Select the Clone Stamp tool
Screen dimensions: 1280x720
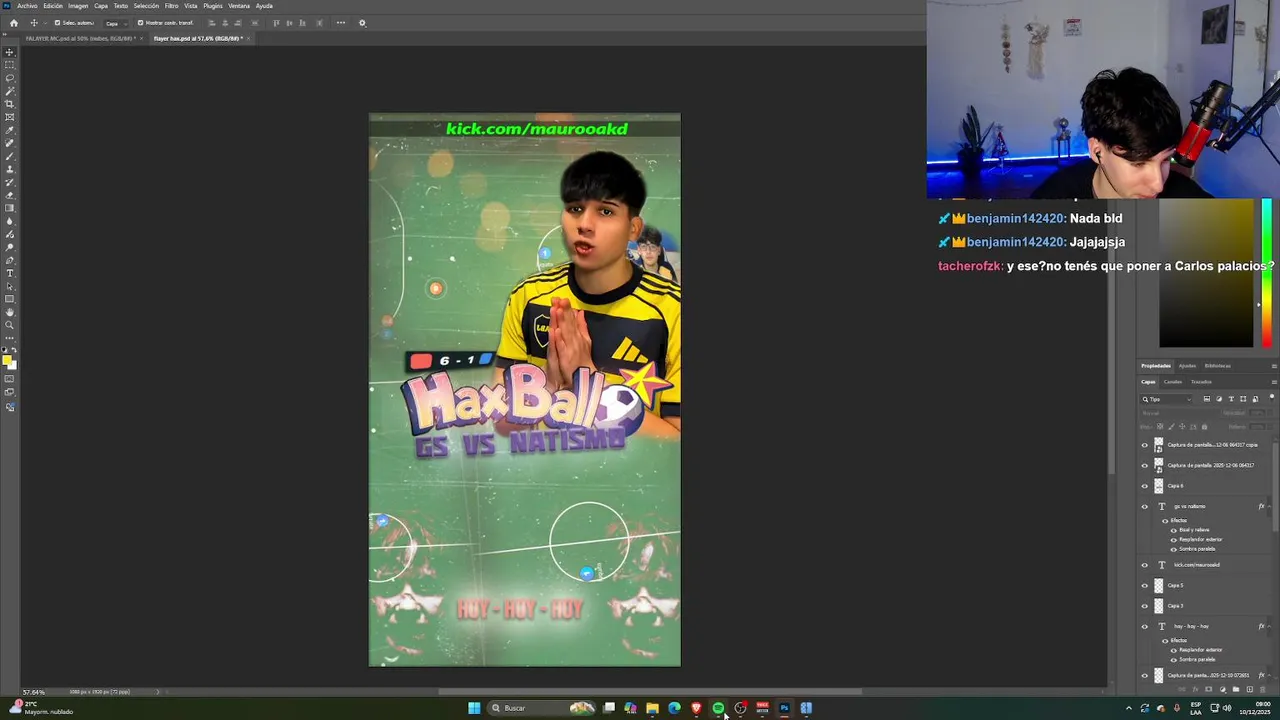(x=10, y=169)
